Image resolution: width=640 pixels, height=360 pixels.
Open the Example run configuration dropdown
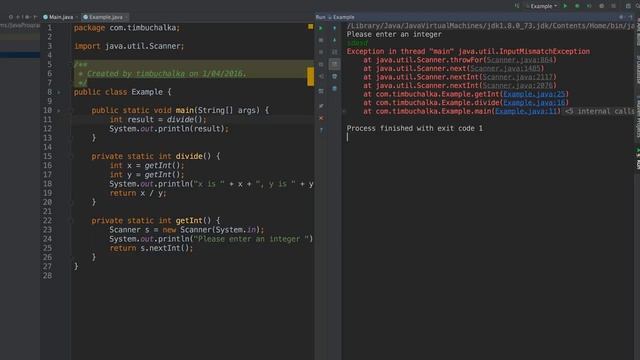pos(541,6)
